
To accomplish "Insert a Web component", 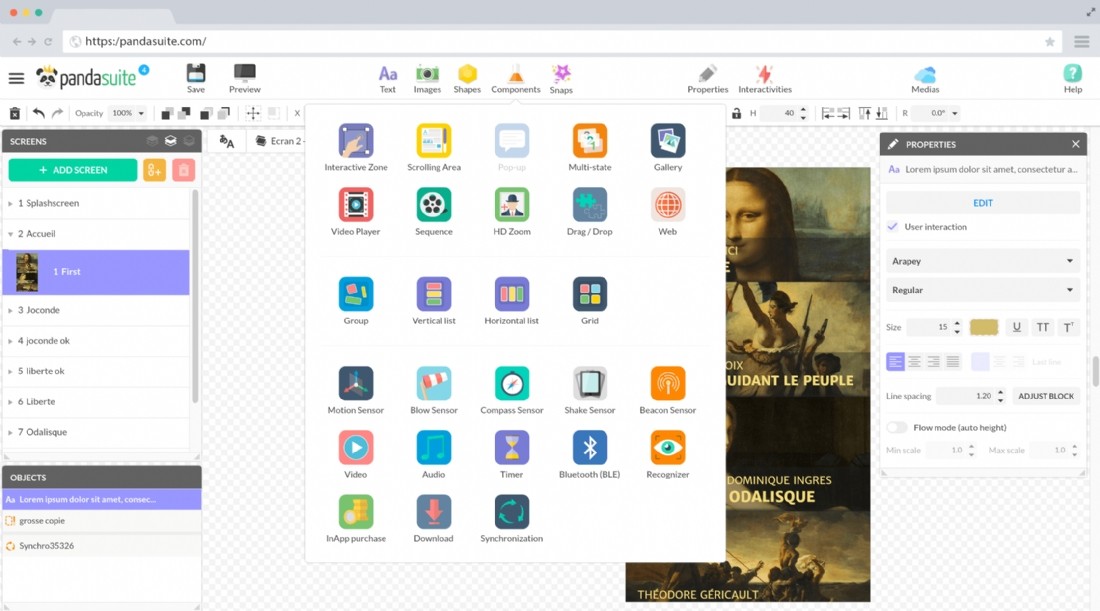I will click(667, 205).
